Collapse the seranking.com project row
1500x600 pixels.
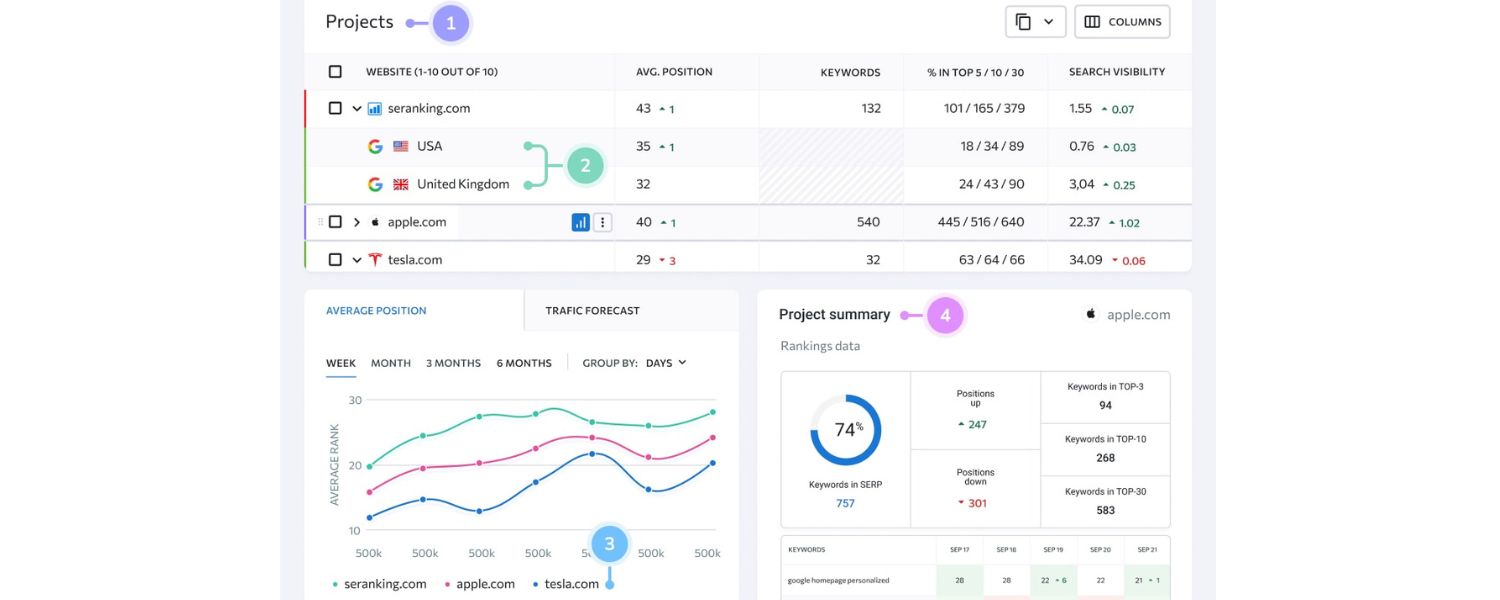point(356,107)
